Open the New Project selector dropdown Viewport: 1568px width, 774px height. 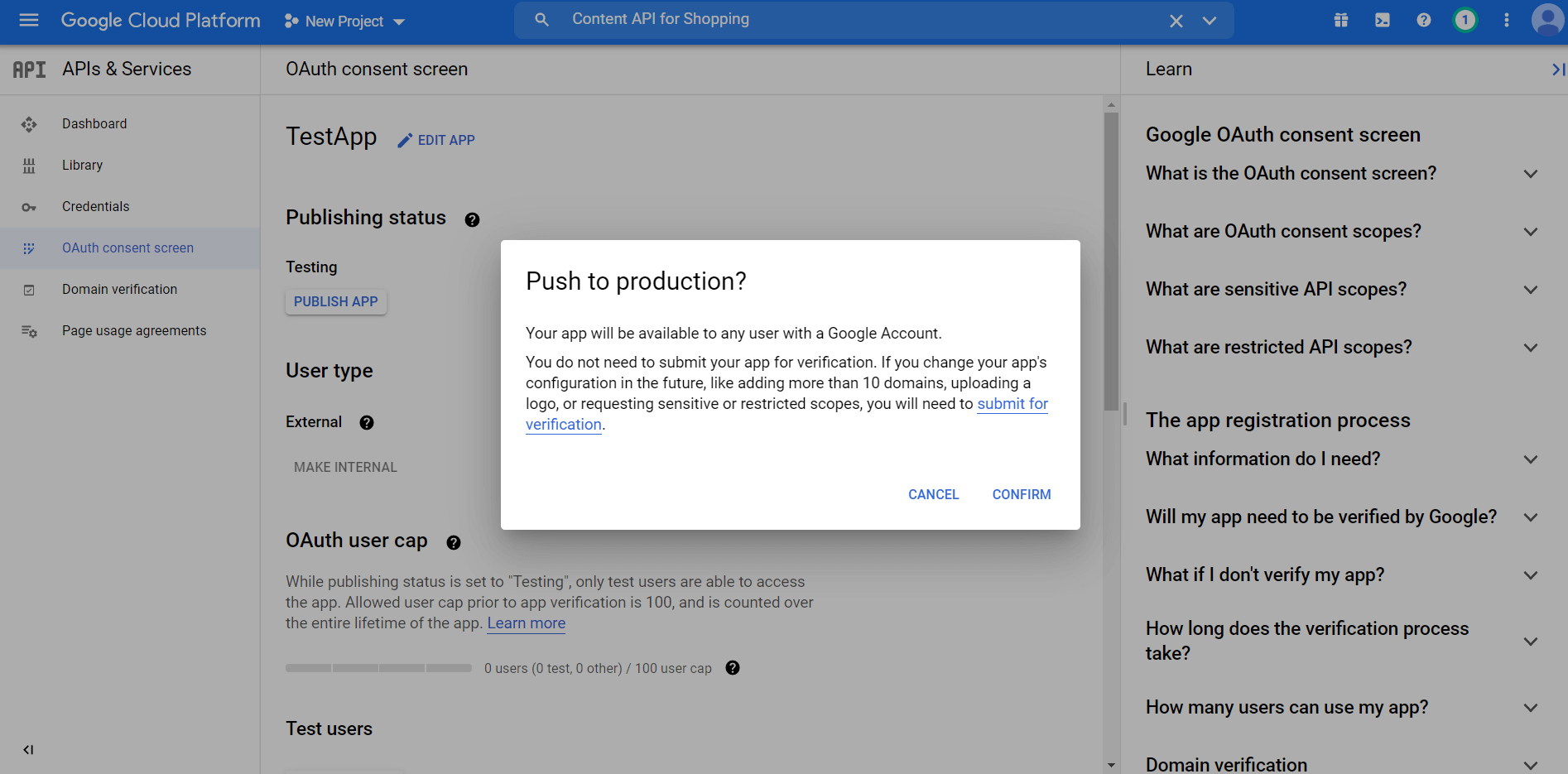pos(344,21)
